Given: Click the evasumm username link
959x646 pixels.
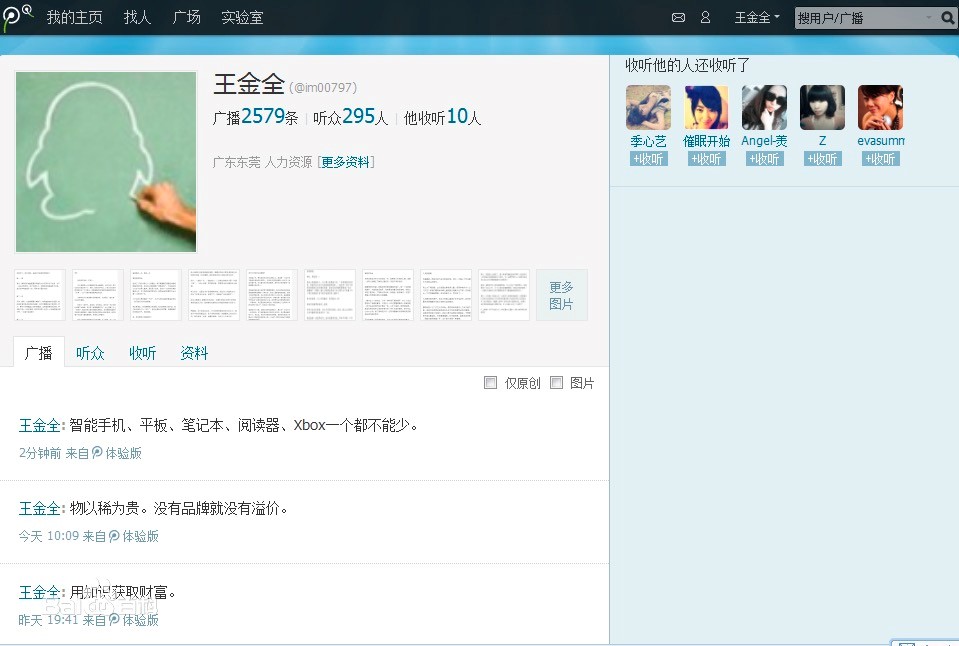Looking at the screenshot, I should (x=881, y=141).
